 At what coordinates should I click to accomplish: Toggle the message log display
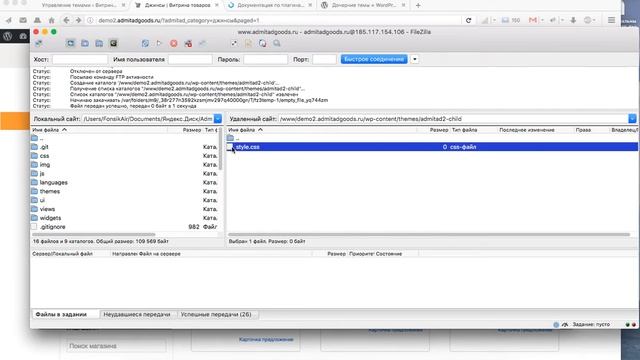click(x=71, y=43)
